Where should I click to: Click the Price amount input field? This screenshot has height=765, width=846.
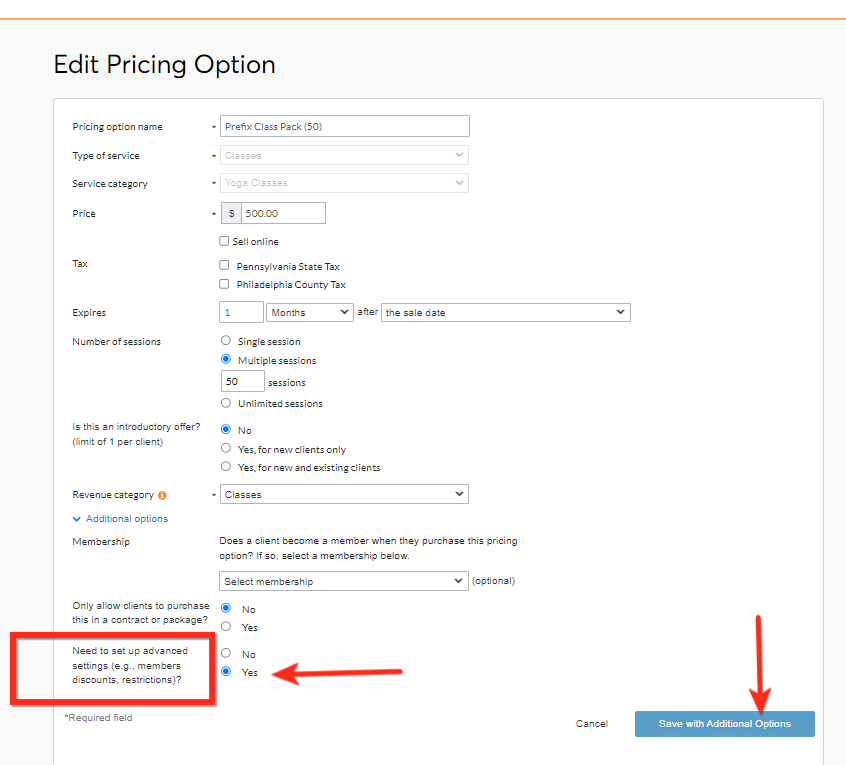[283, 213]
